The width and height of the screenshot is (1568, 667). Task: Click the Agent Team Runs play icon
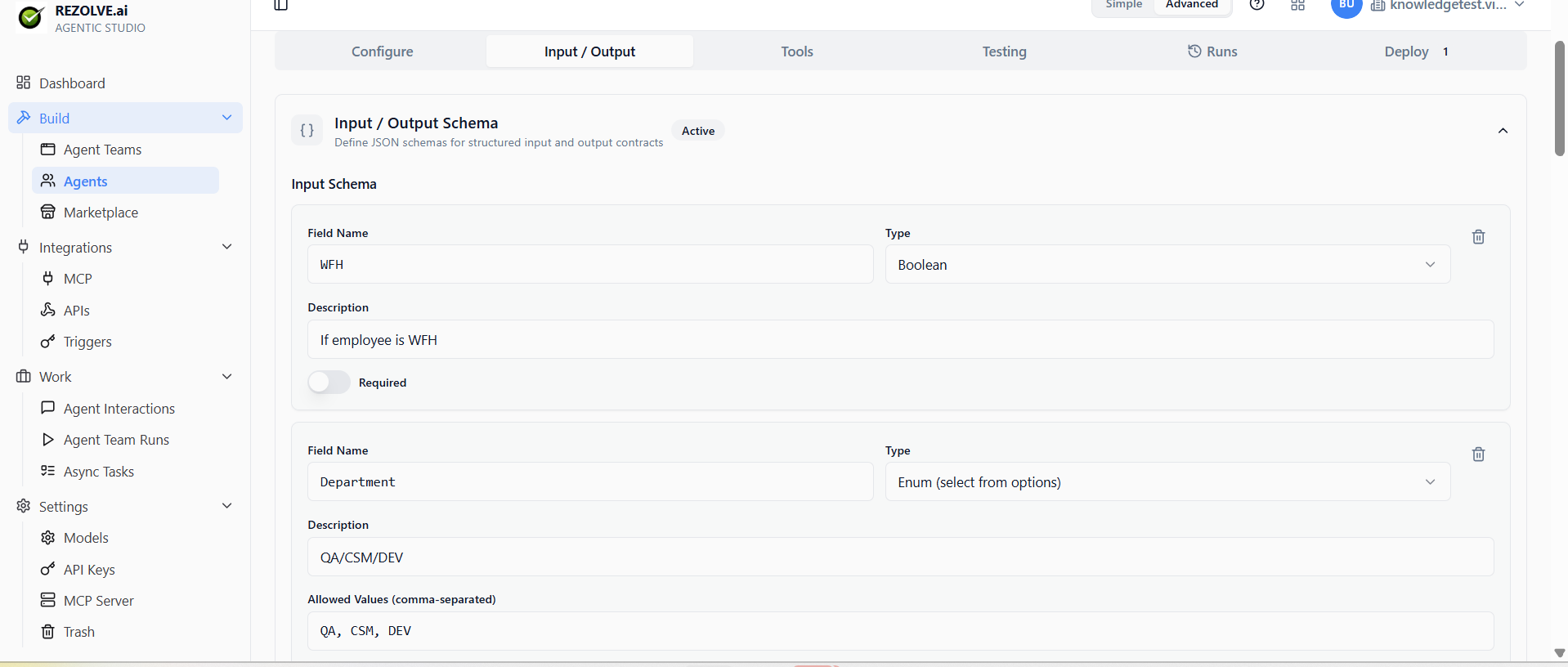click(48, 439)
